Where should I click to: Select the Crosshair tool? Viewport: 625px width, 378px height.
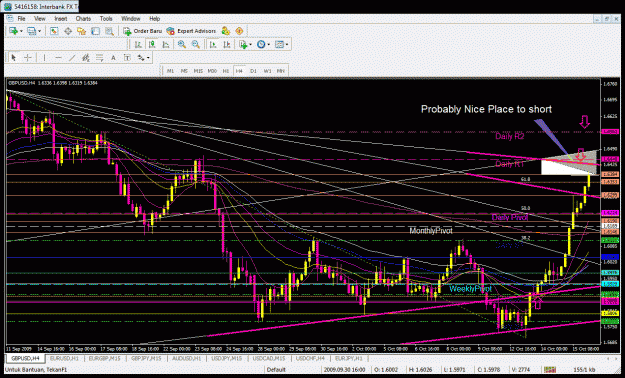click(28, 58)
